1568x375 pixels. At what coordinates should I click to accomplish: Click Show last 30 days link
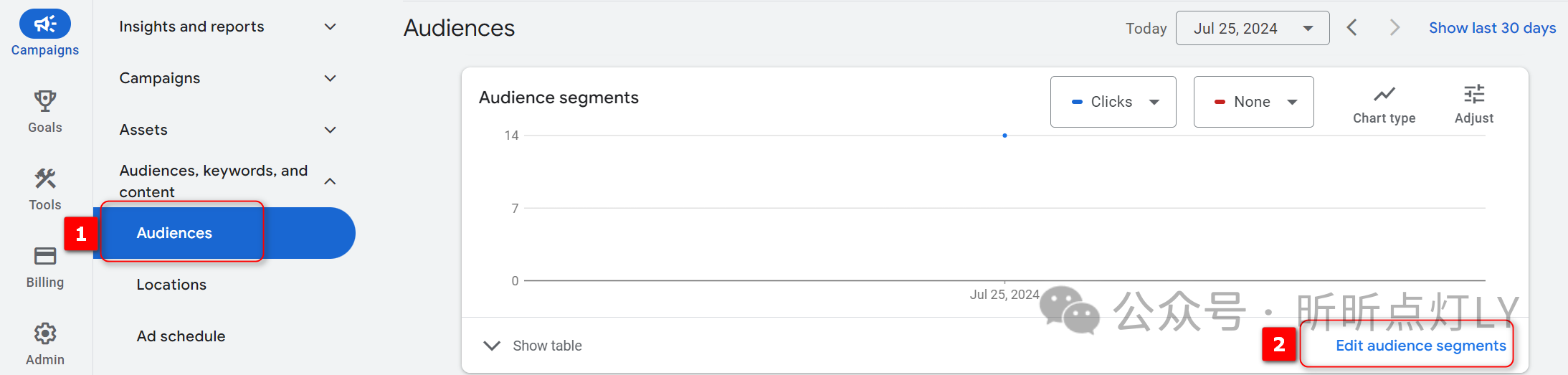pyautogui.click(x=1492, y=28)
